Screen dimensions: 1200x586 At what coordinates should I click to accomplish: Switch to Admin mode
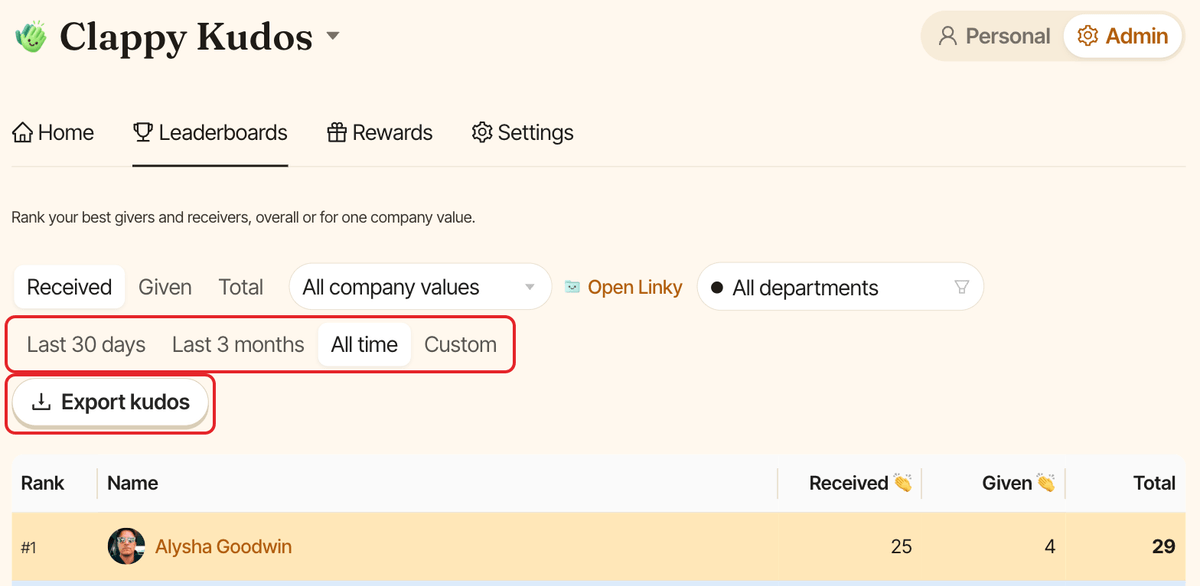[1122, 36]
